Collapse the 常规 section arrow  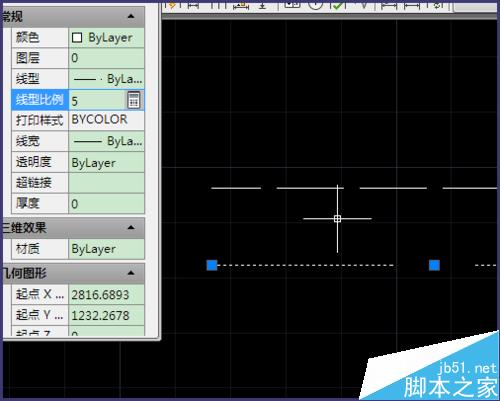[131, 16]
